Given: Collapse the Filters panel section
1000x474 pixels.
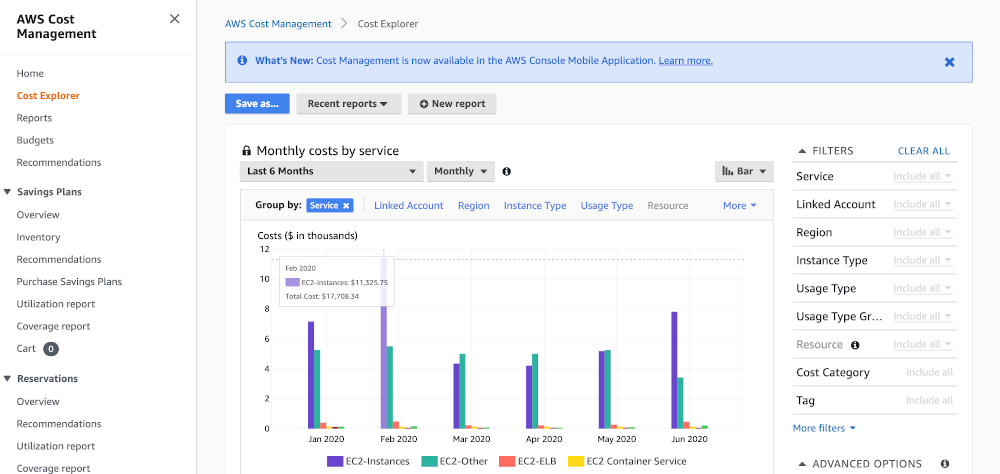Looking at the screenshot, I should pos(801,151).
